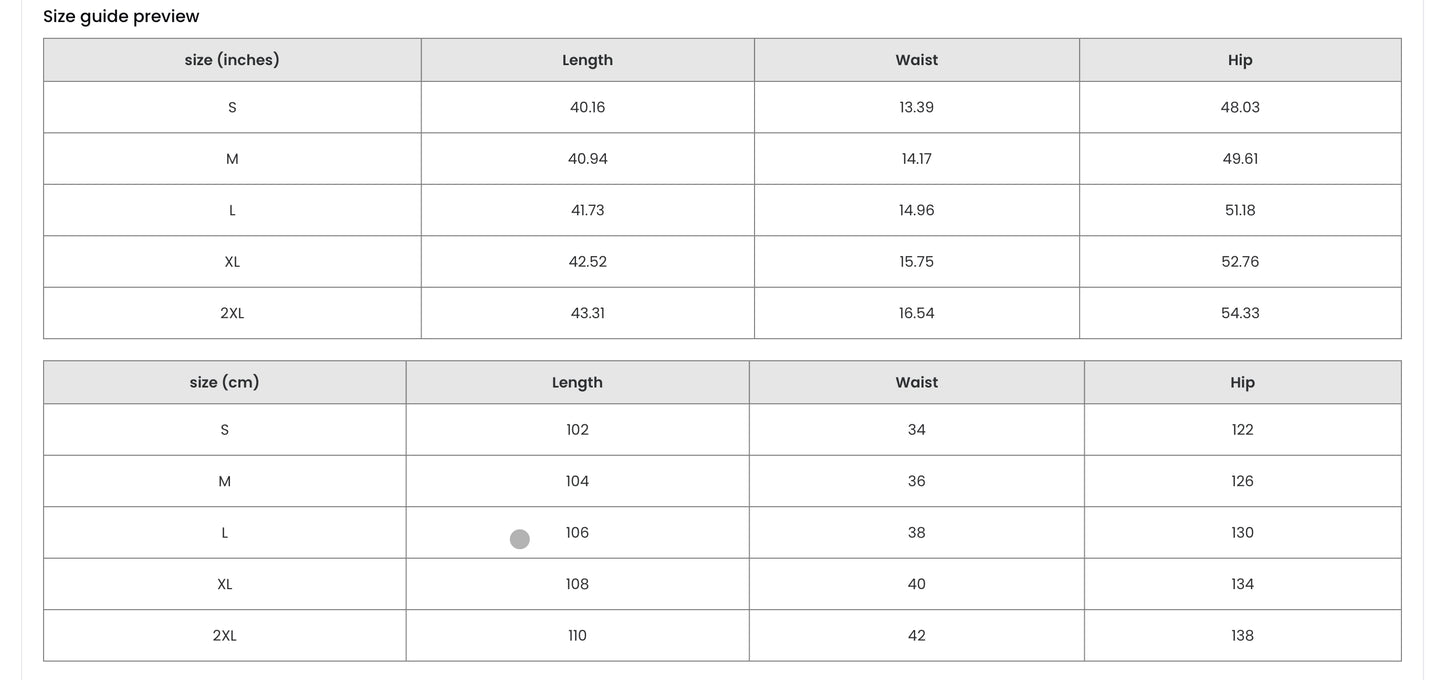This screenshot has width=1445, height=680.
Task: Click the 'size (cm)' header cell
Action: (224, 382)
